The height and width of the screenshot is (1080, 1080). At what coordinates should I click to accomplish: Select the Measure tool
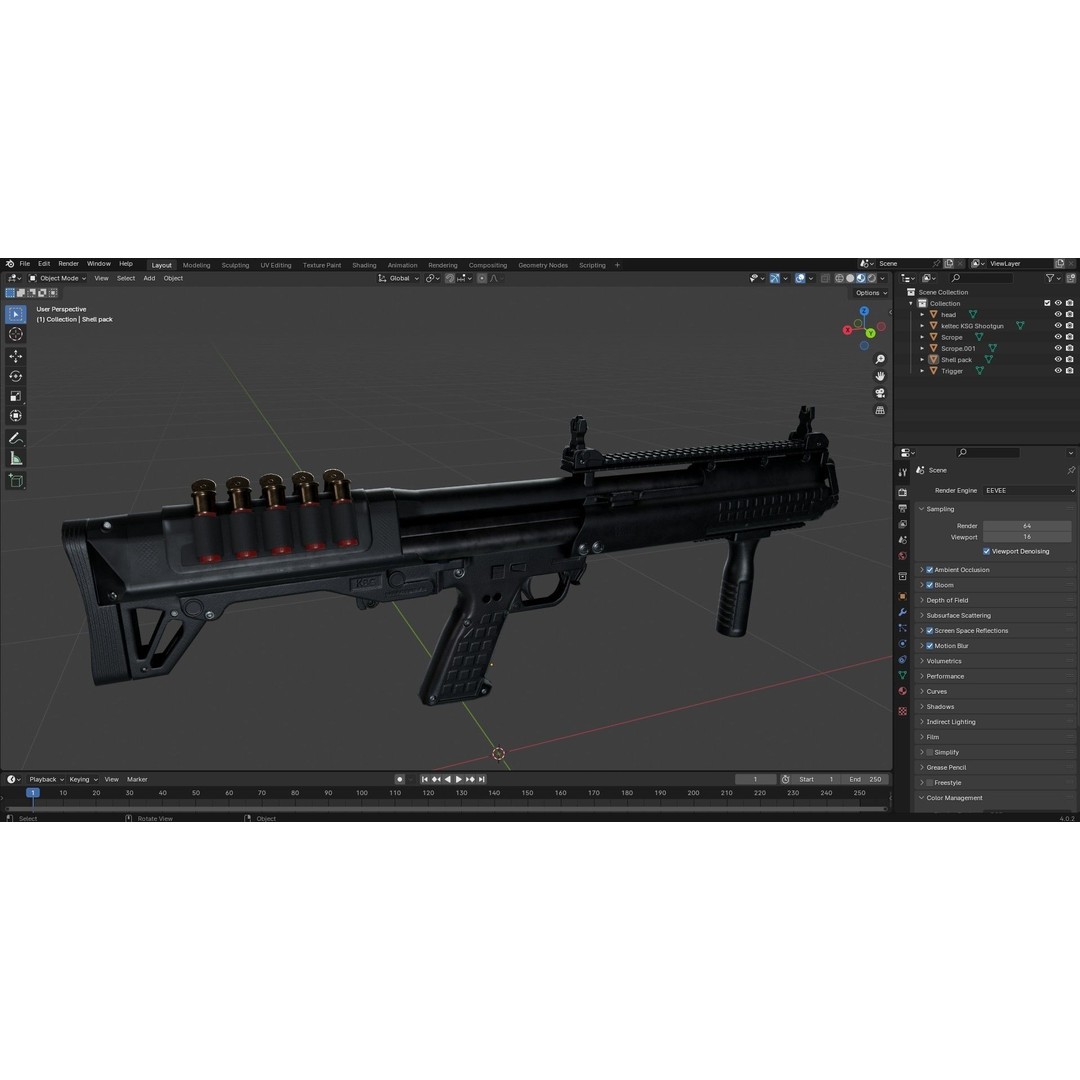[x=16, y=458]
